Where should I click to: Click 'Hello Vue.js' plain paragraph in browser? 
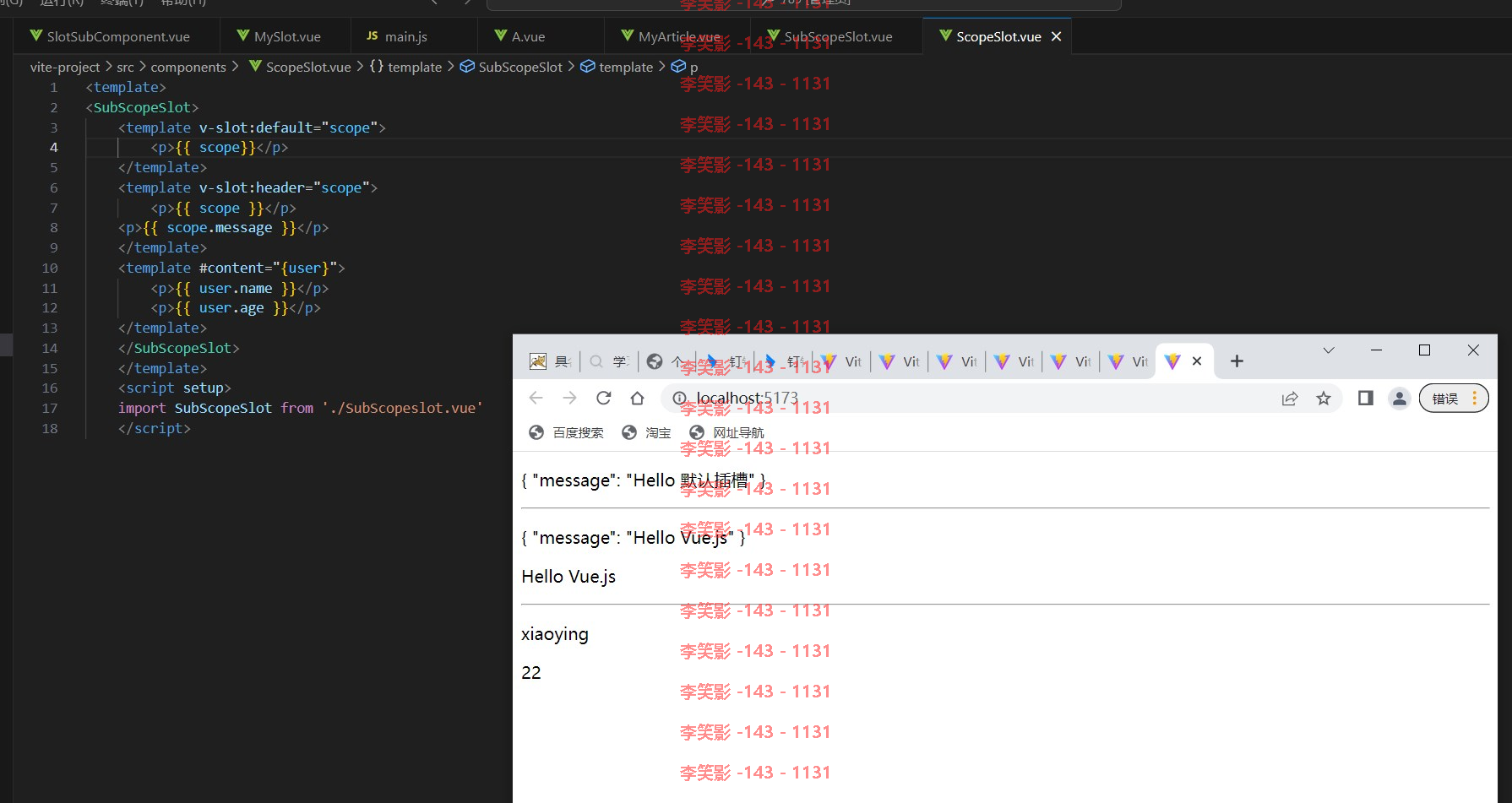click(568, 577)
